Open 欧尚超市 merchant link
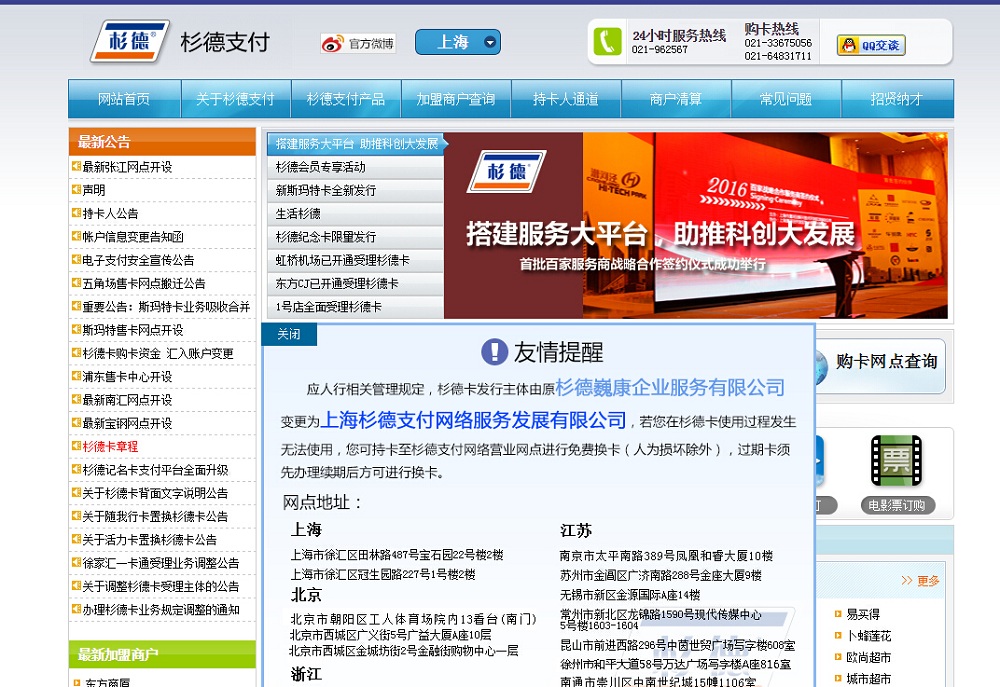1000x687 pixels. [869, 658]
